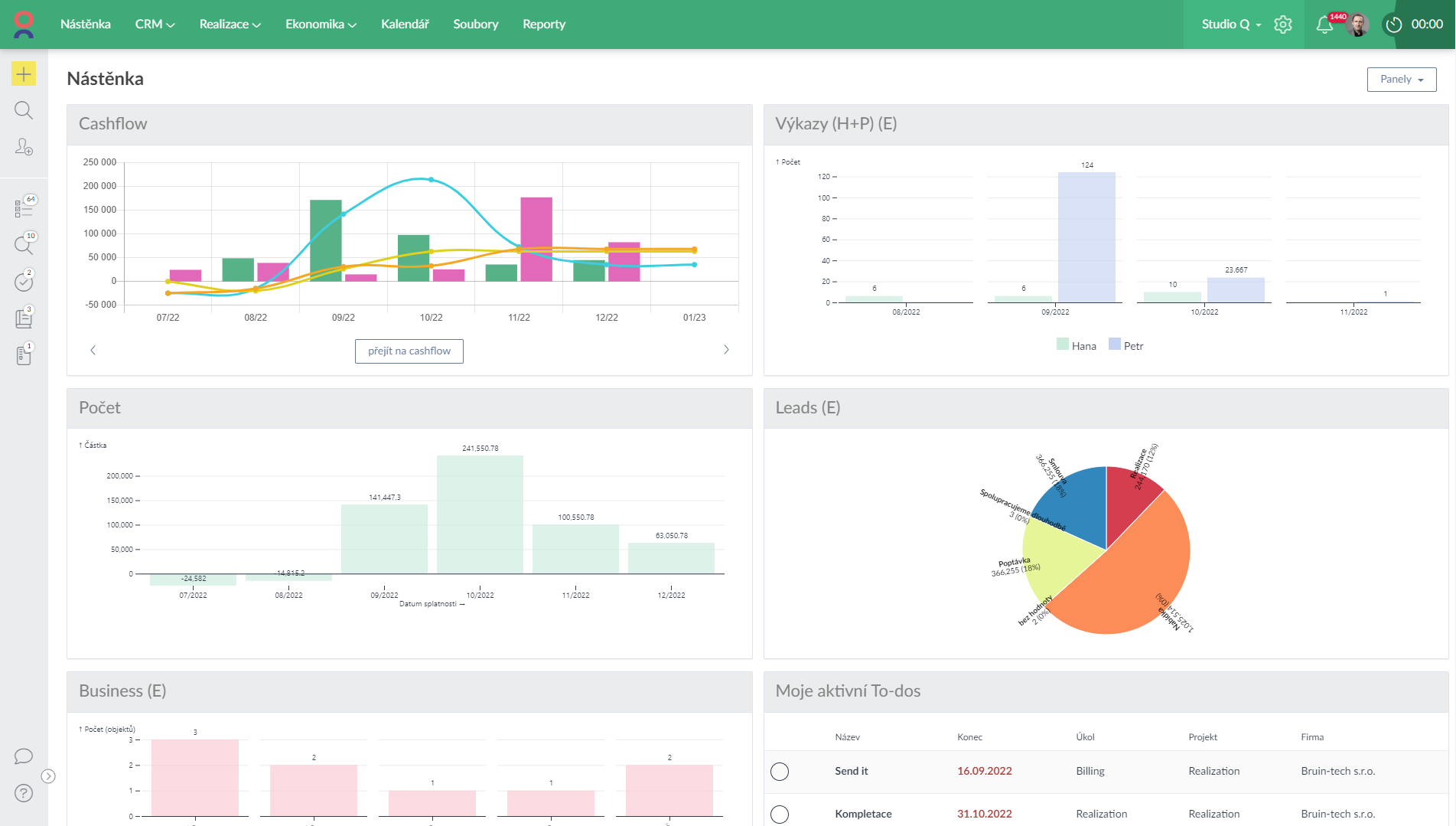Click the notifications bell icon
Image resolution: width=1456 pixels, height=826 pixels.
click(x=1324, y=24)
